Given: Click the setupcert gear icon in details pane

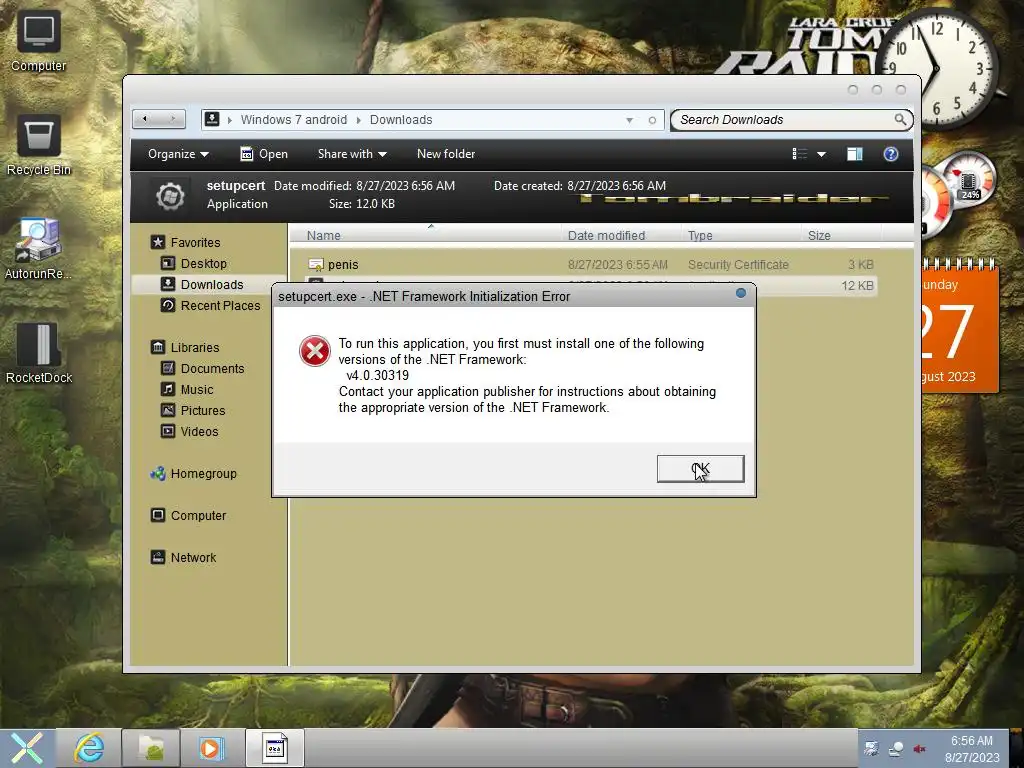Looking at the screenshot, I should coord(170,196).
